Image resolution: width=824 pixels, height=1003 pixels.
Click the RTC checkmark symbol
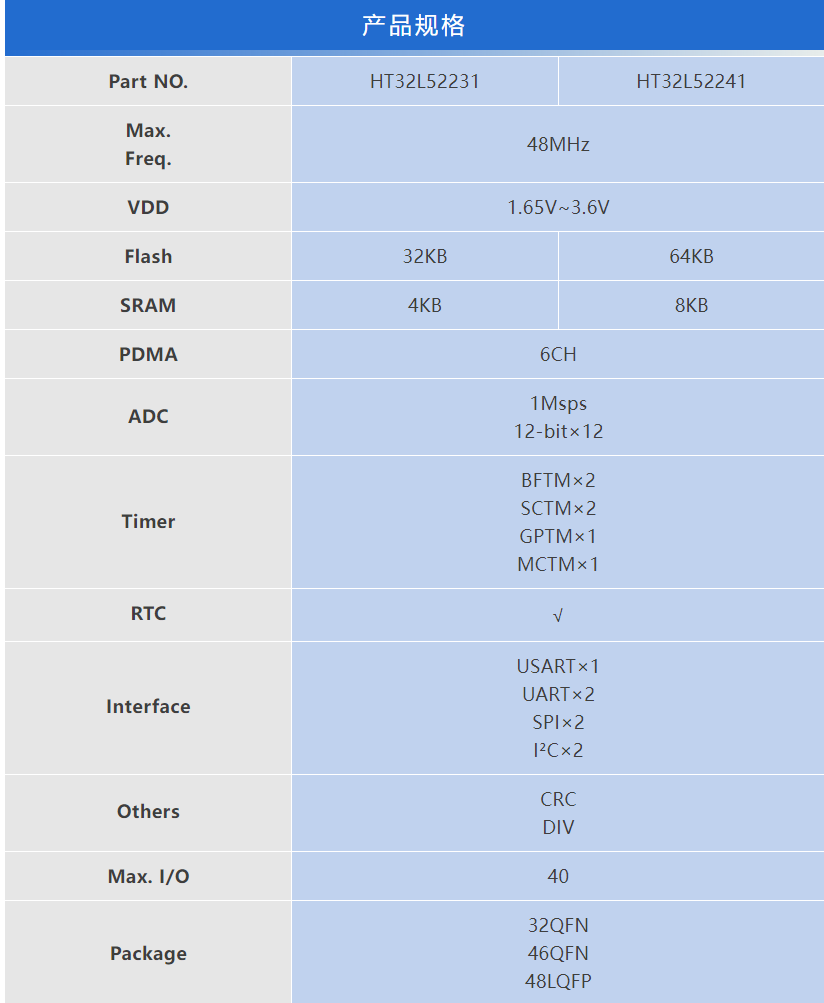coord(558,615)
